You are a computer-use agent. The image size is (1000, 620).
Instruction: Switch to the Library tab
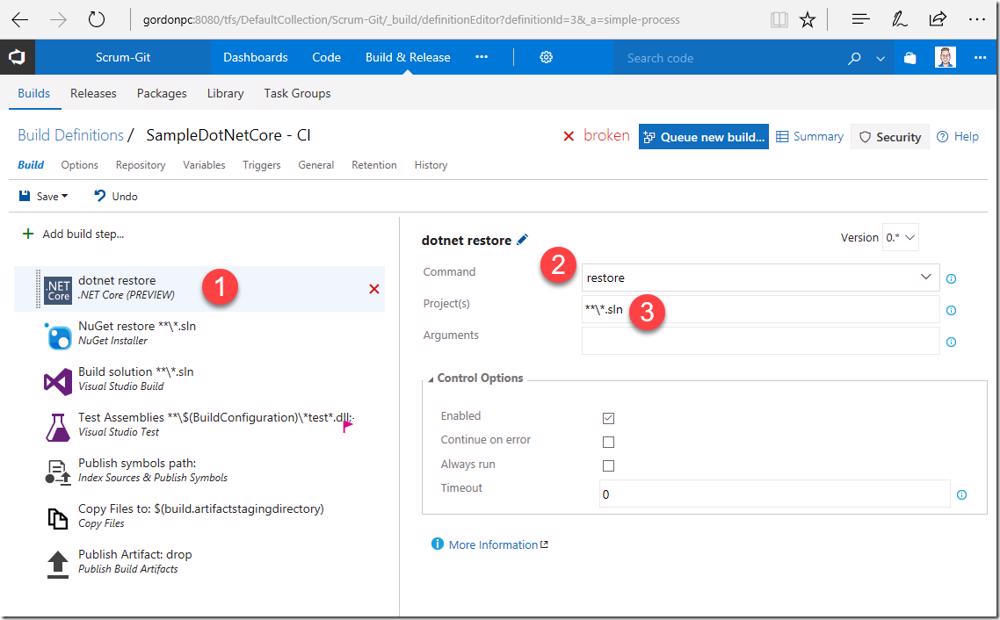coord(225,93)
